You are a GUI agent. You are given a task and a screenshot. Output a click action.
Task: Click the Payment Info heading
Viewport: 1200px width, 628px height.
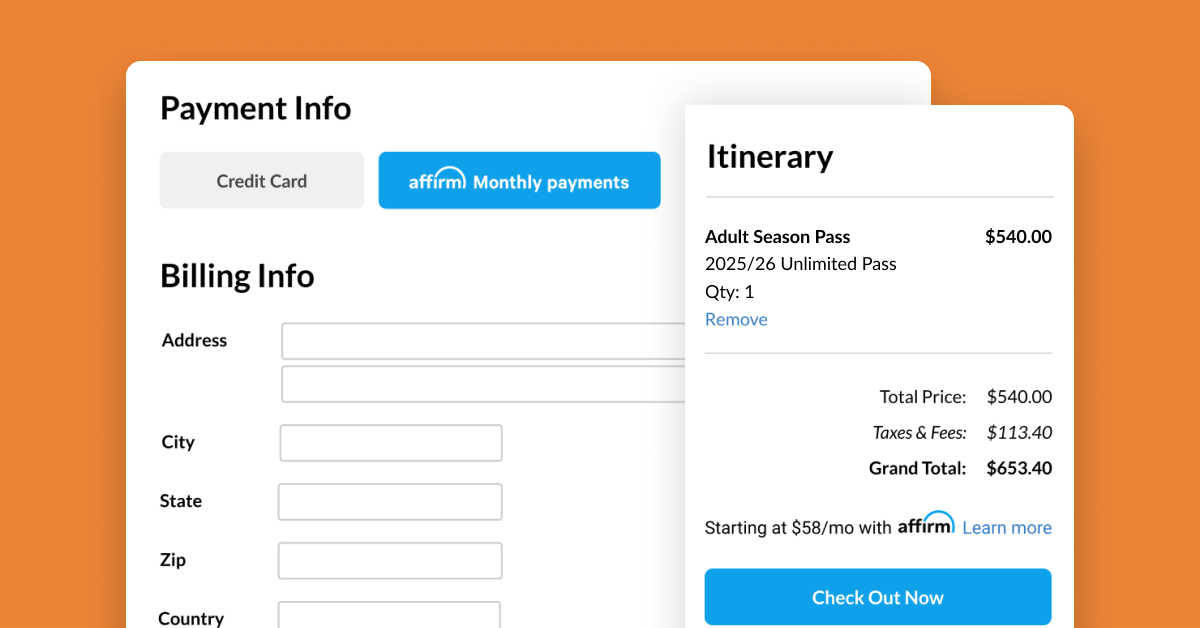(255, 108)
